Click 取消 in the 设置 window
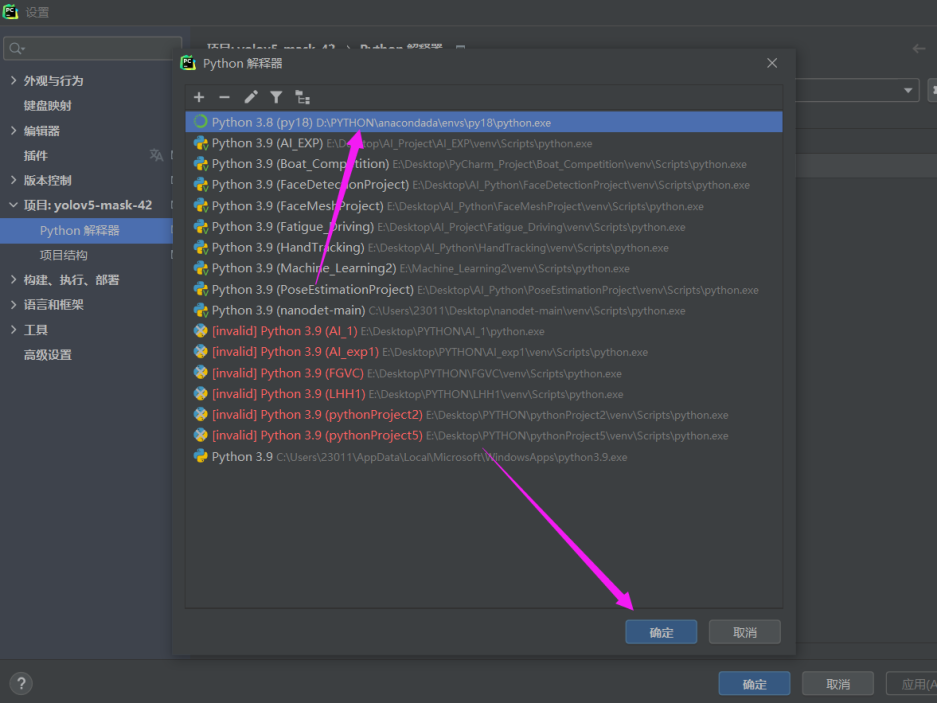Screen dimensions: 937x703 (838, 683)
